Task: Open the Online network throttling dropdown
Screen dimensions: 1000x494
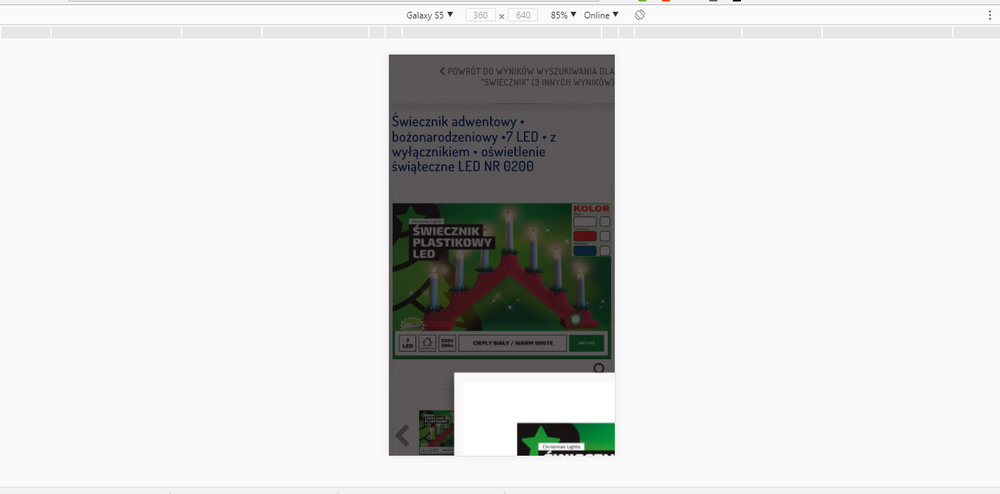Action: [601, 15]
